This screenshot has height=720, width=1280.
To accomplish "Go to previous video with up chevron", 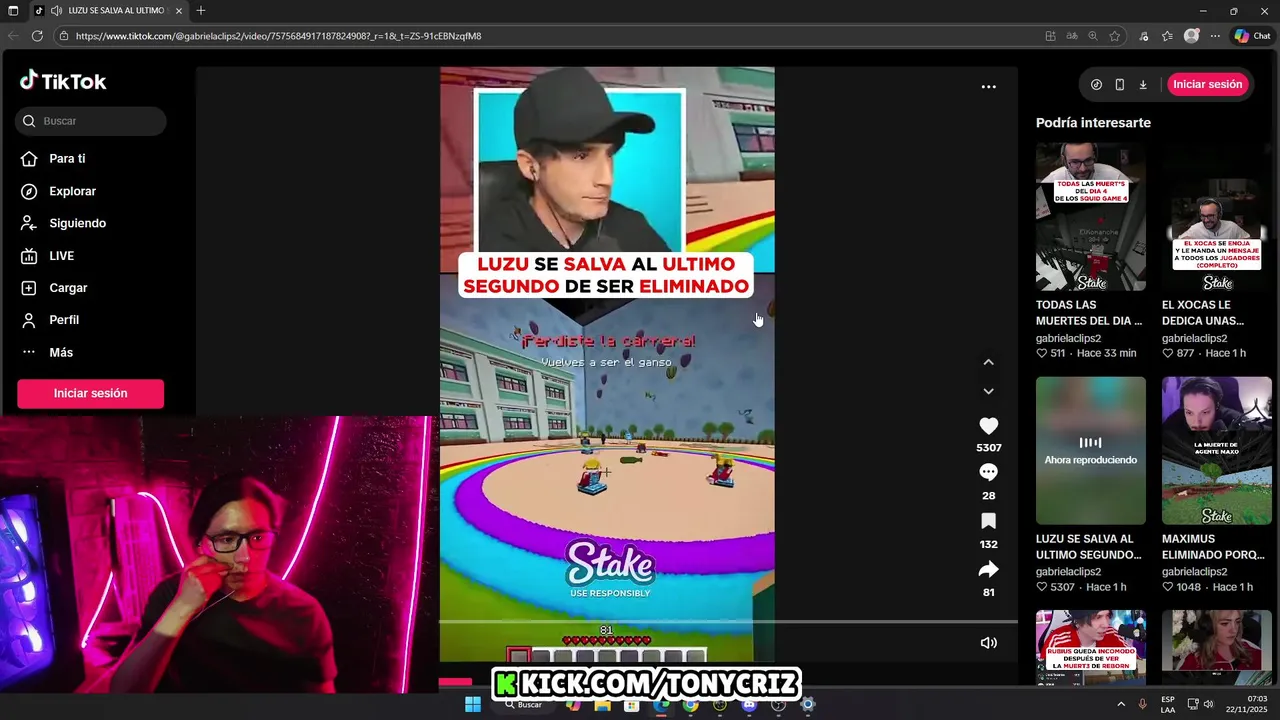I will pos(988,362).
